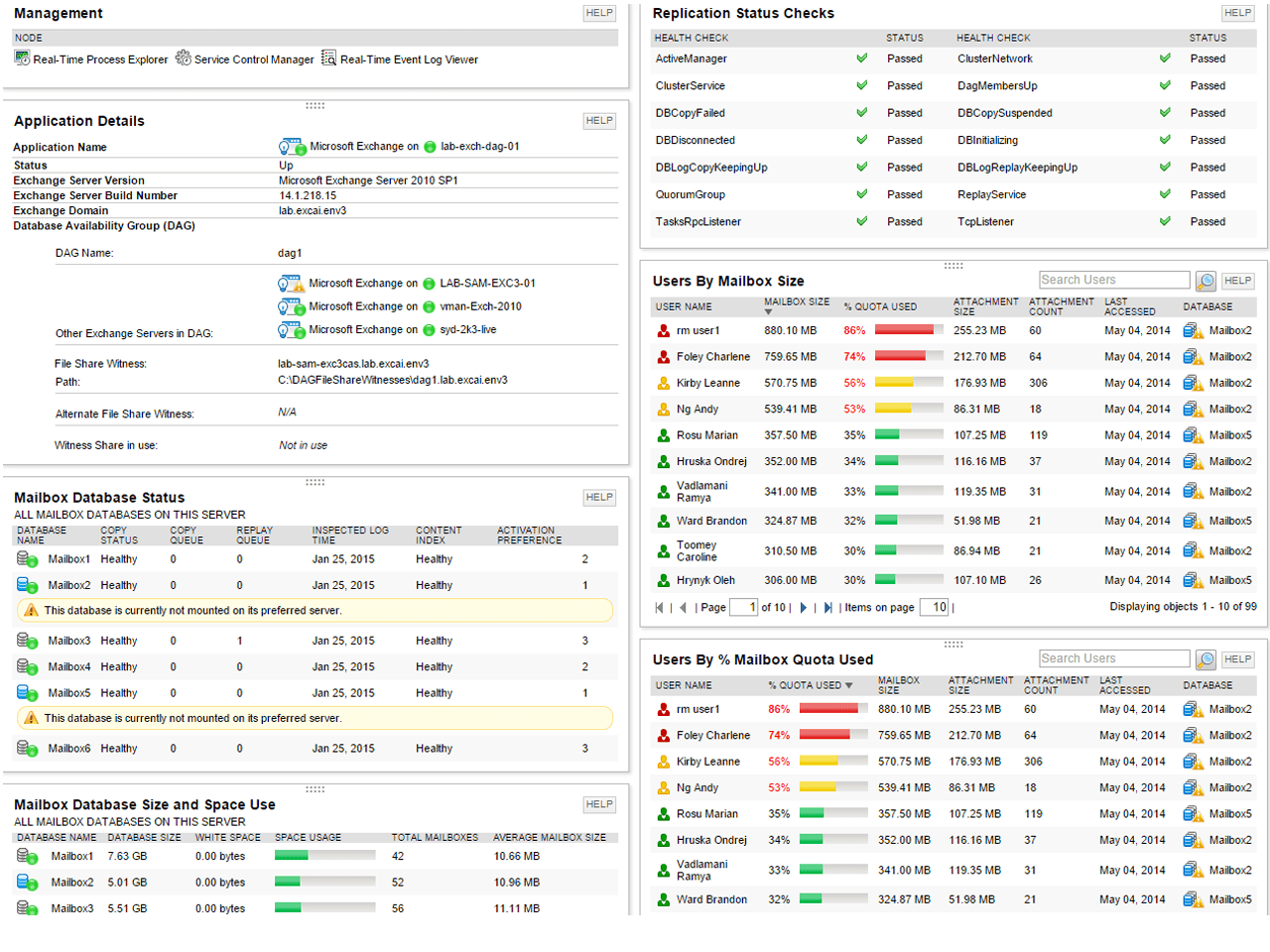The width and height of the screenshot is (1270, 952).
Task: Click database icon for Mailbox1 in Database Status
Action: pos(27,559)
